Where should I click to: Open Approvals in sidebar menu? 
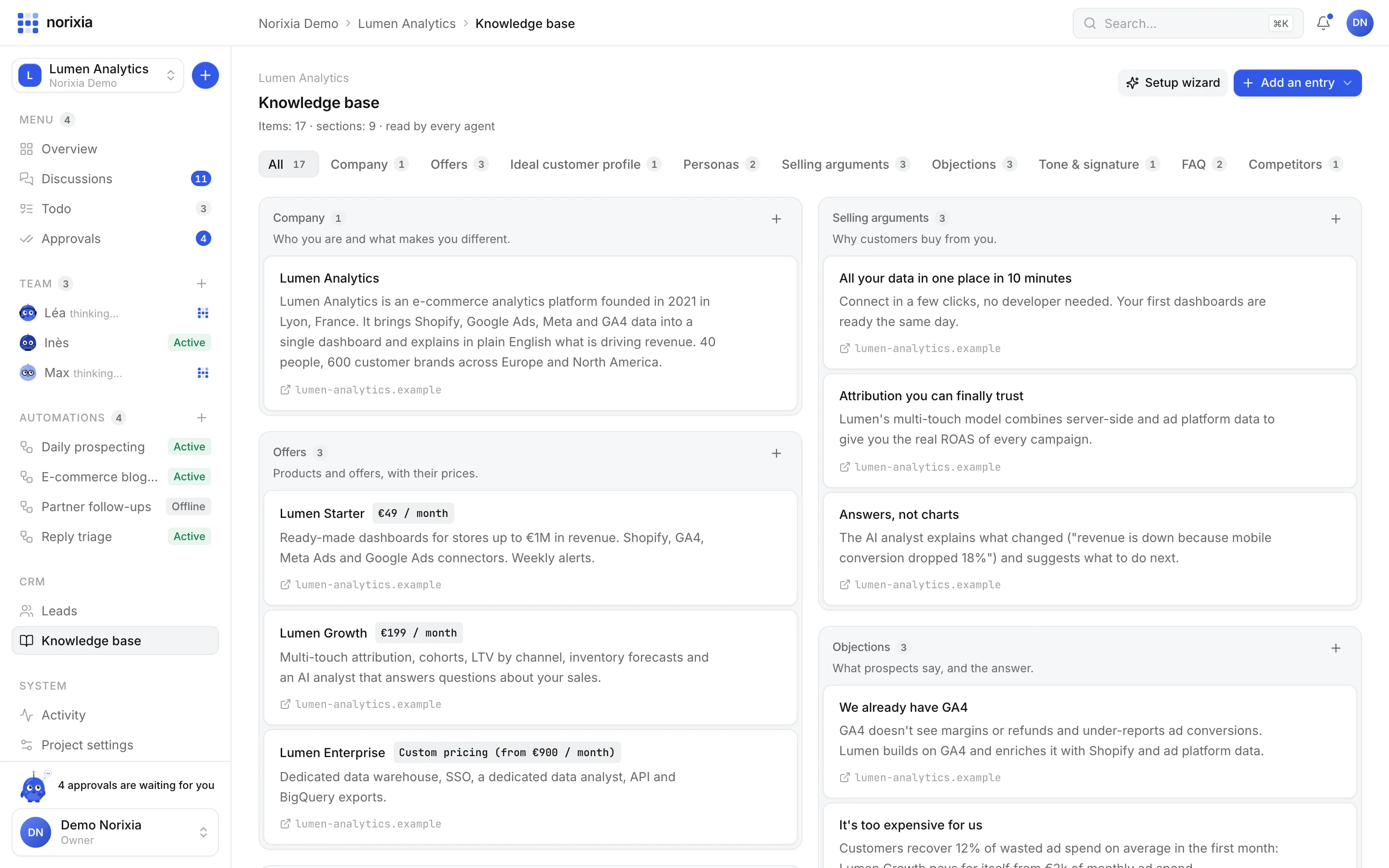tap(115, 238)
